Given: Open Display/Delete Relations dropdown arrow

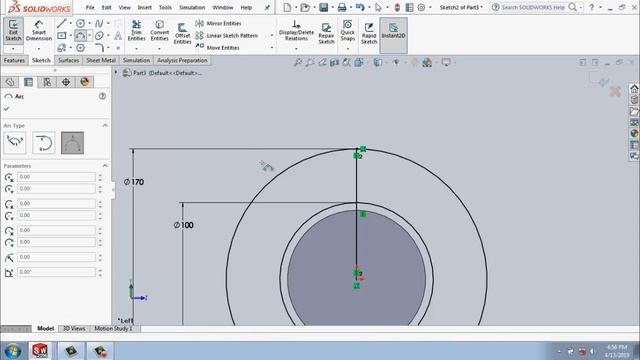Looking at the screenshot, I should [296, 49].
